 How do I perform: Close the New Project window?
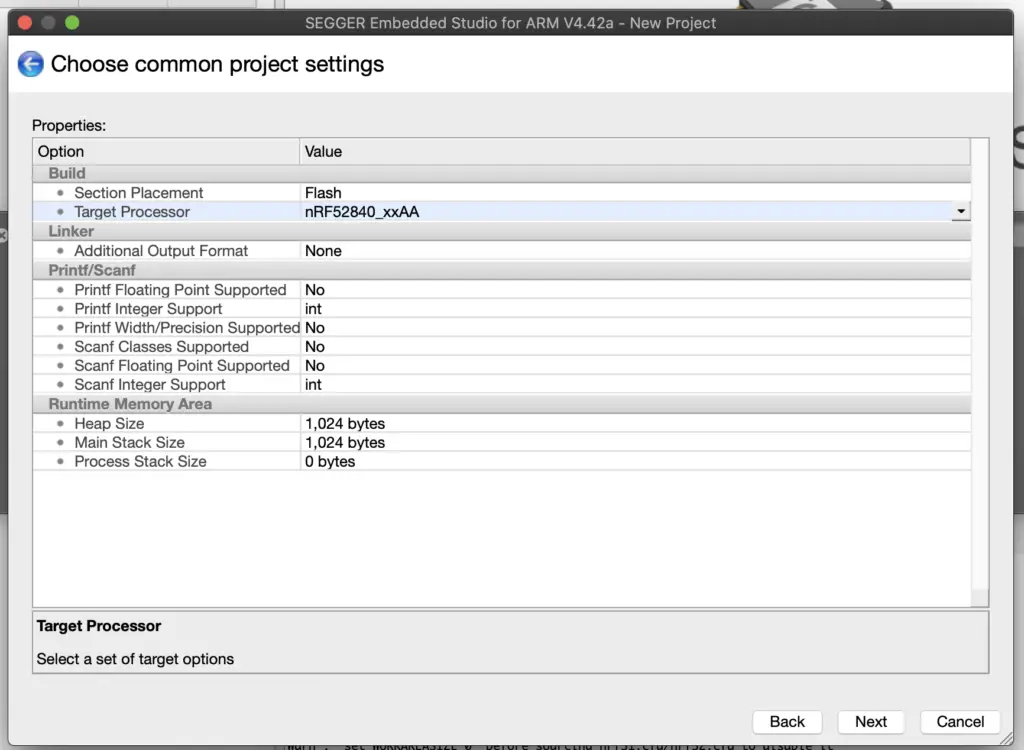click(x=25, y=23)
